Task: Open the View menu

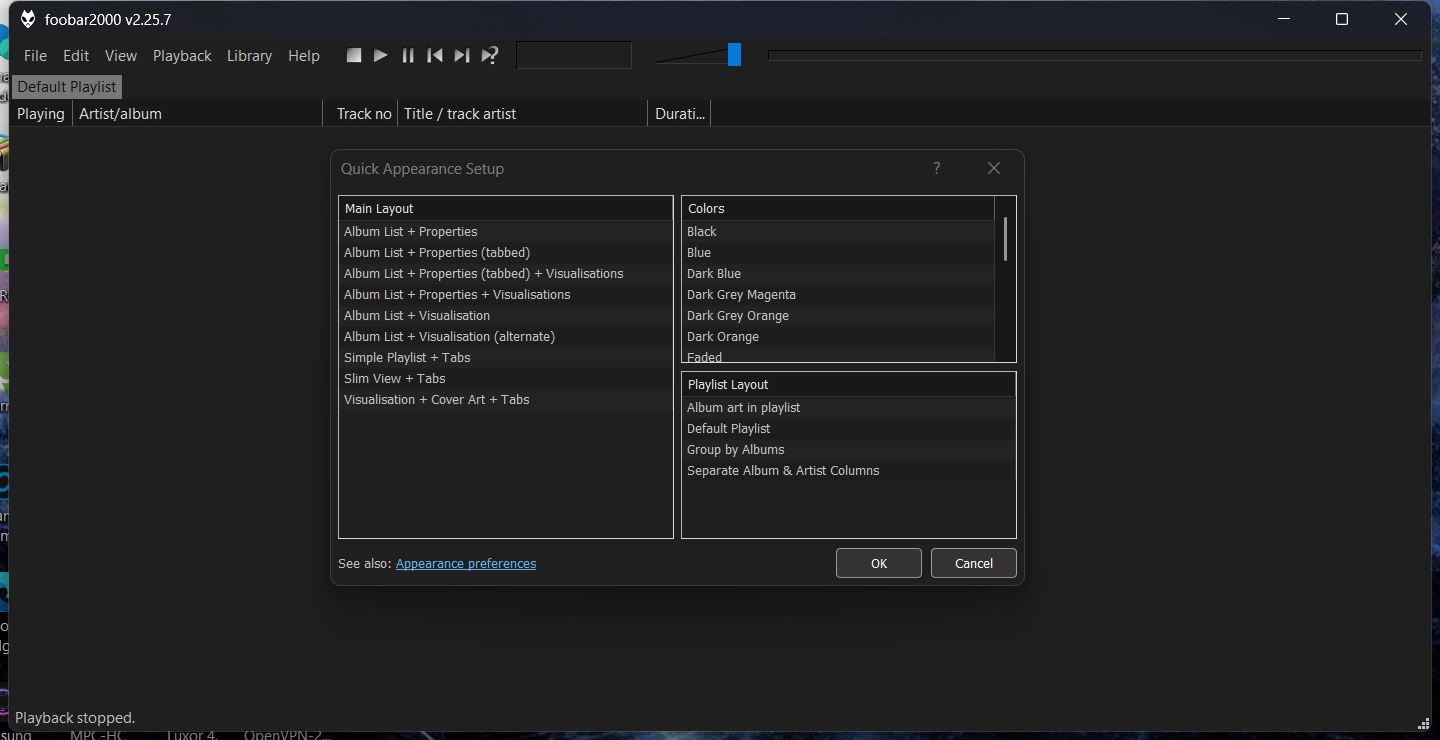Action: (121, 56)
